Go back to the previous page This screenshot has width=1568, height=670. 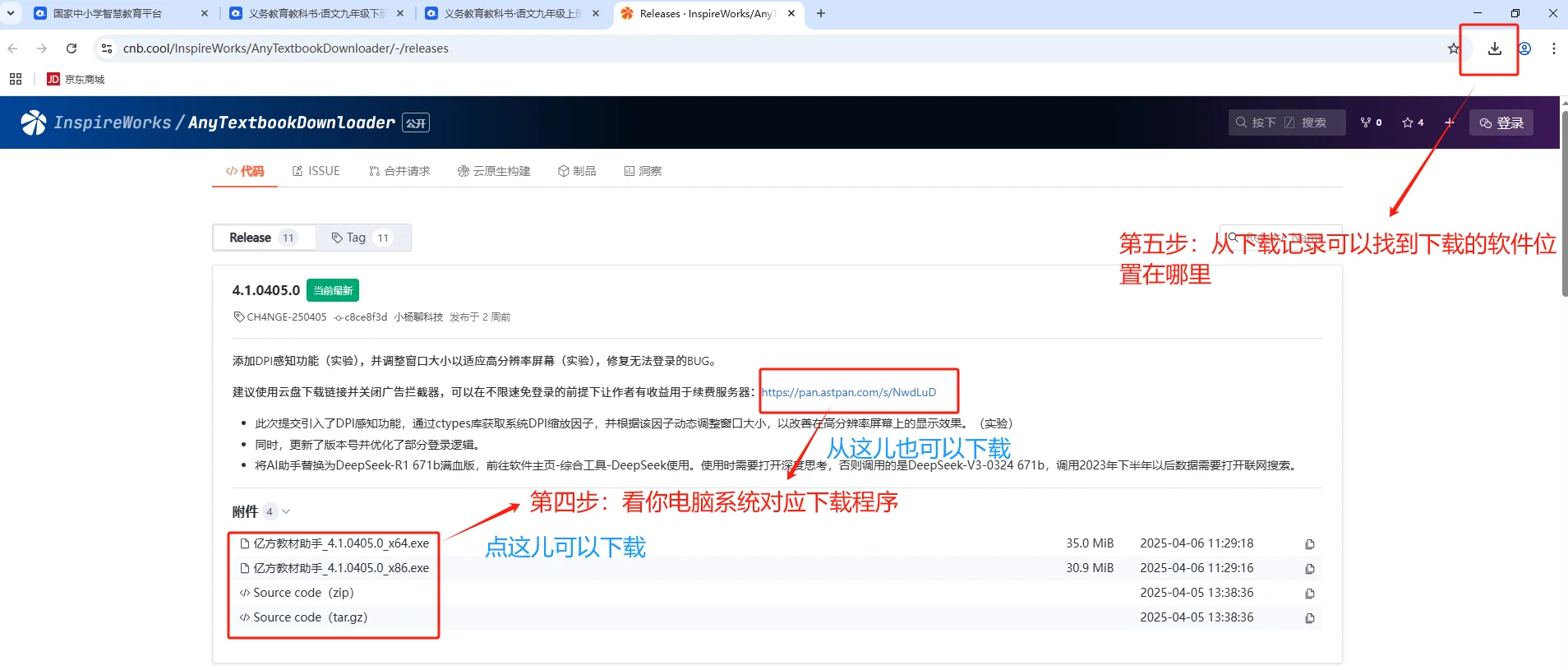click(13, 49)
